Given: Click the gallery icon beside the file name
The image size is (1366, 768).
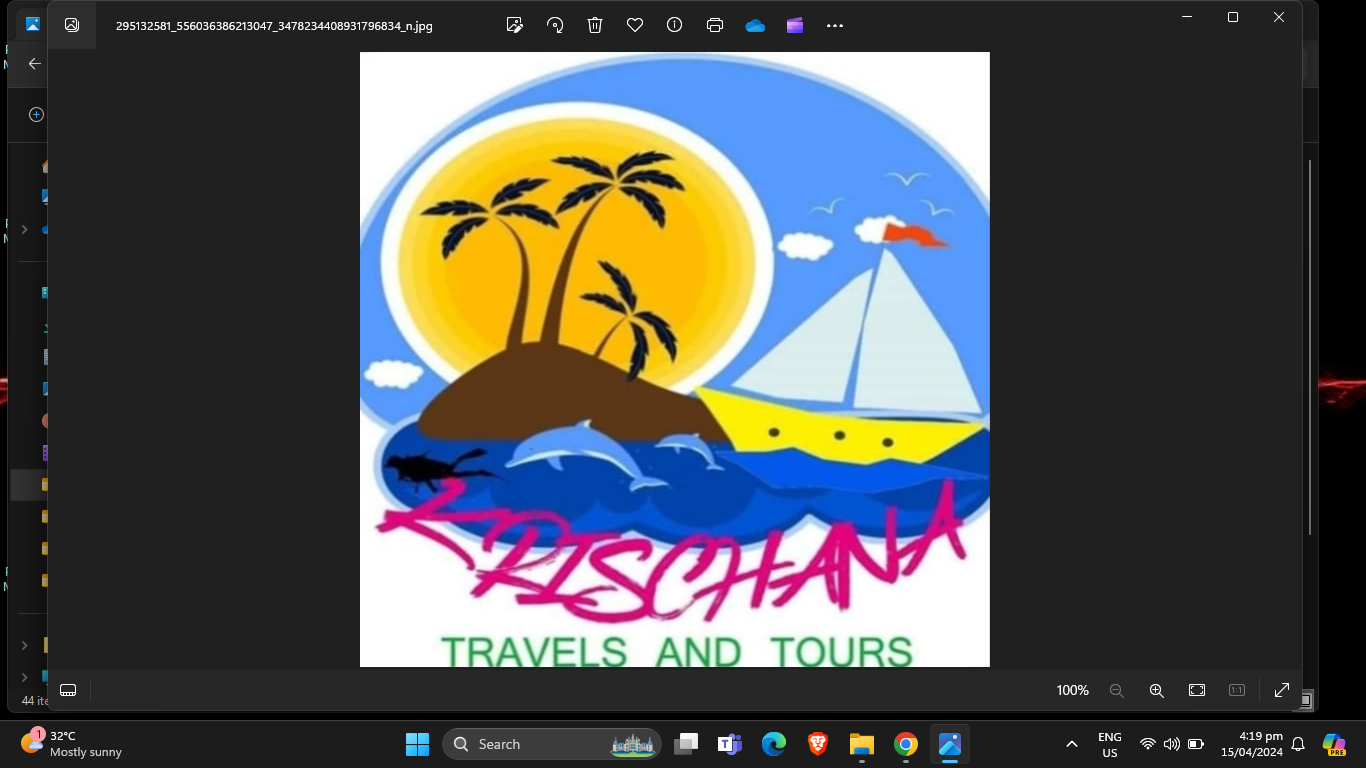Looking at the screenshot, I should point(72,25).
